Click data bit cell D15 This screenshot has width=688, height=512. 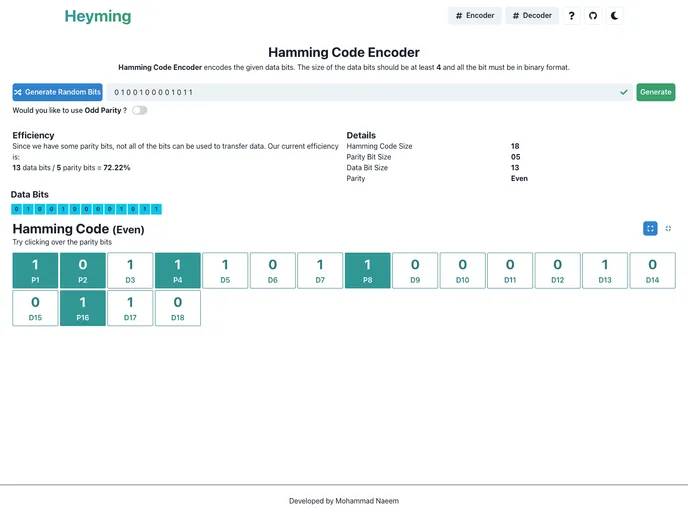point(35,308)
